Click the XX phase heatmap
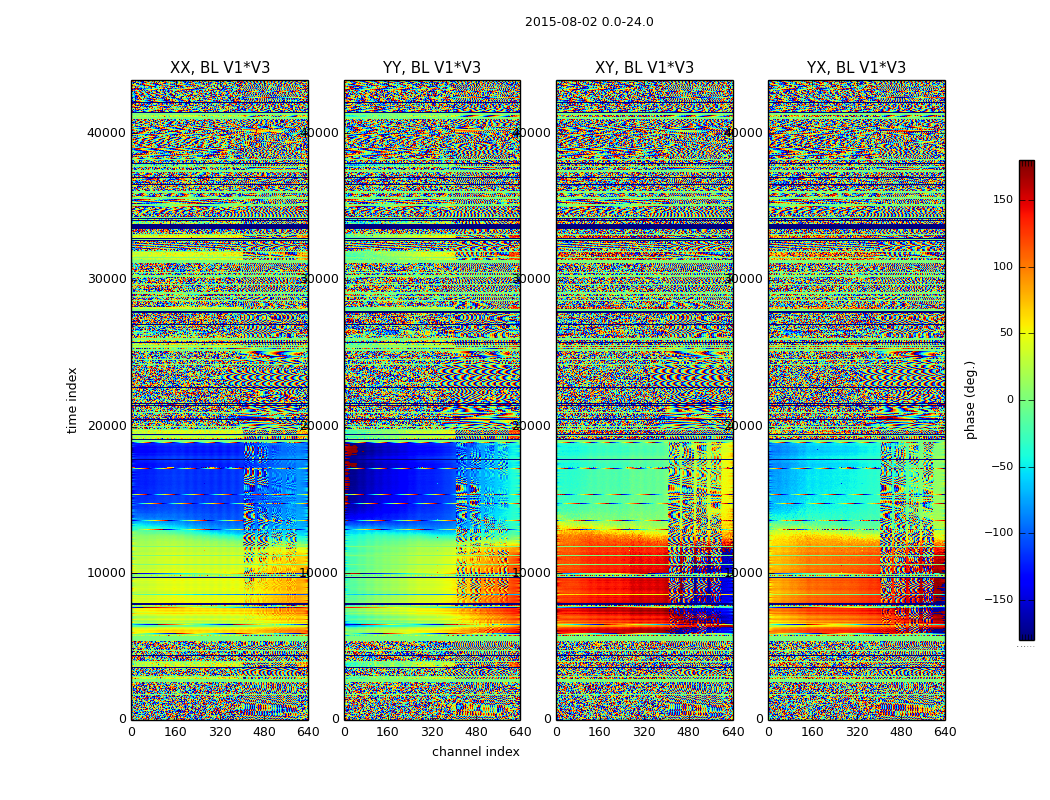The image size is (1050, 800). pos(220,400)
